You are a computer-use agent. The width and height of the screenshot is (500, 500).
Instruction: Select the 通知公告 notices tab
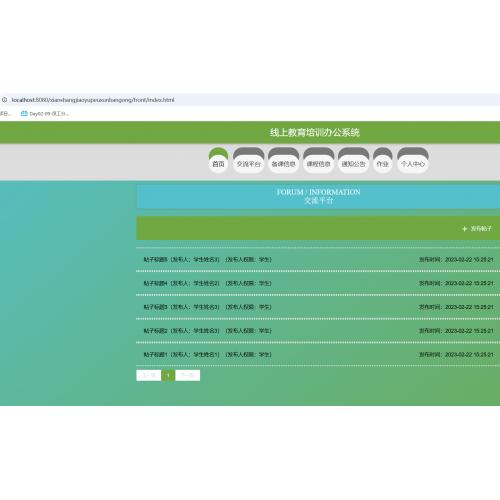354,161
